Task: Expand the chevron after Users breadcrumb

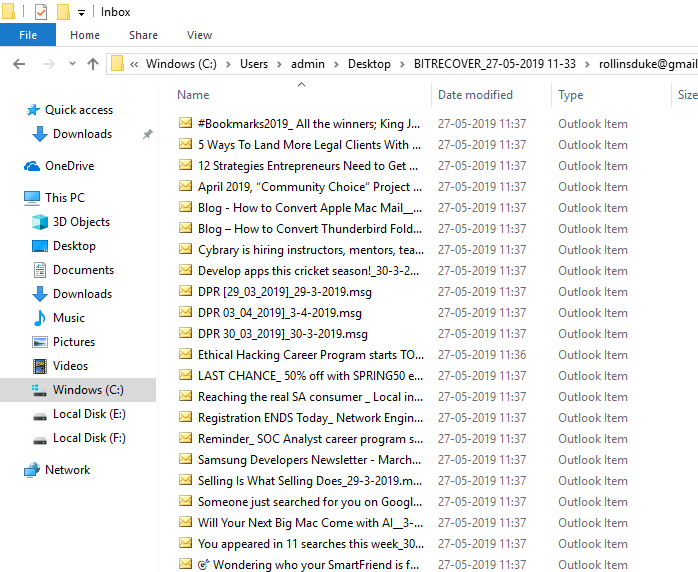Action: pos(279,65)
